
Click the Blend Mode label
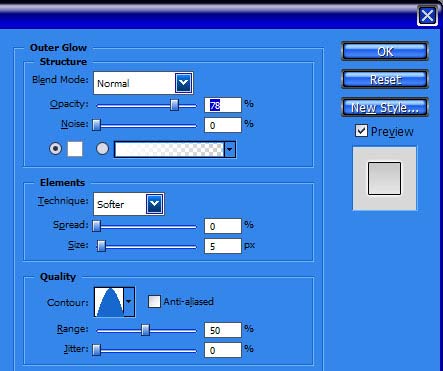coord(60,80)
